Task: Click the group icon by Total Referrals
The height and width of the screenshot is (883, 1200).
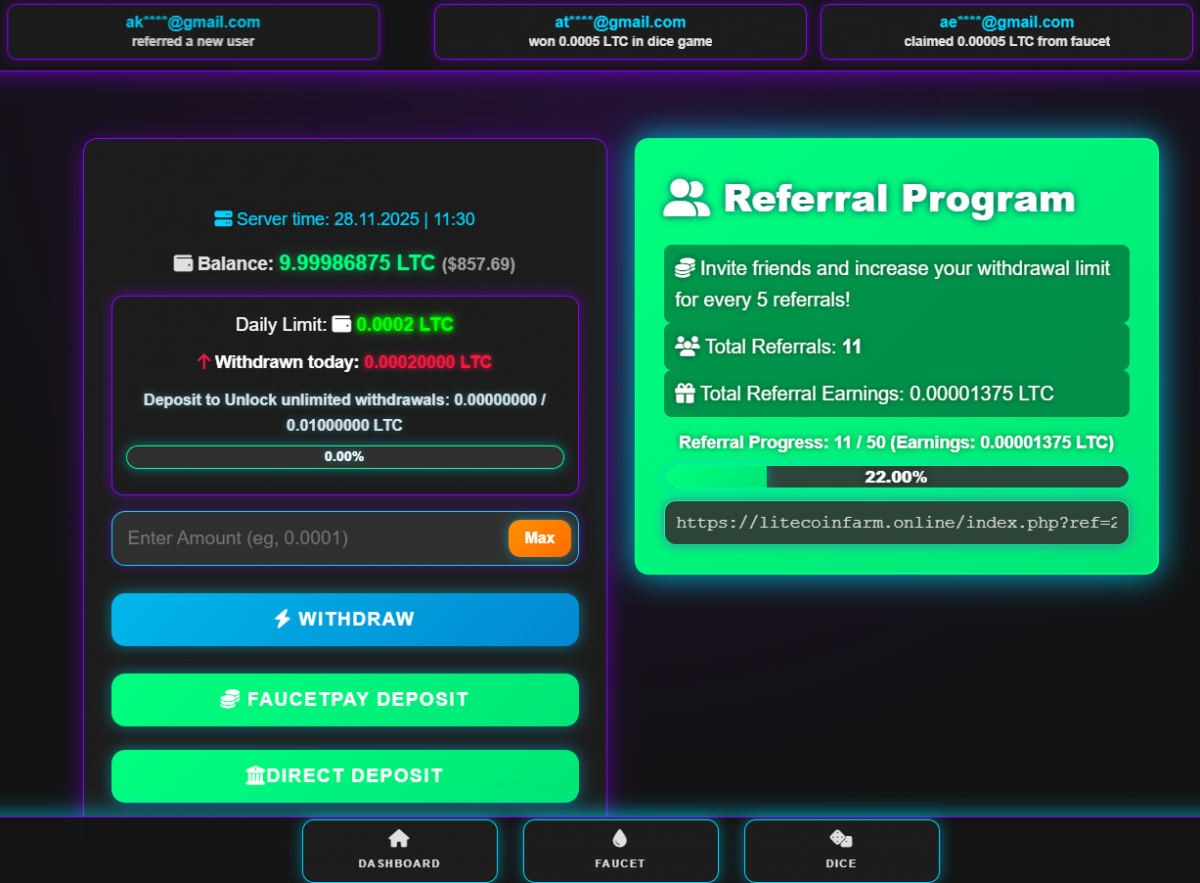Action: click(x=687, y=346)
